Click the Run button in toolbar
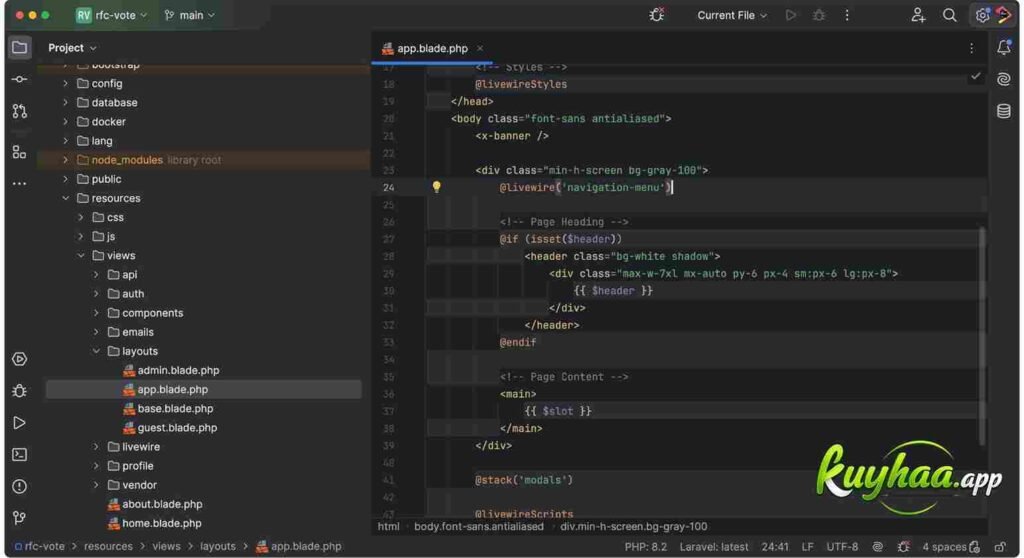1024x558 pixels. (x=791, y=15)
